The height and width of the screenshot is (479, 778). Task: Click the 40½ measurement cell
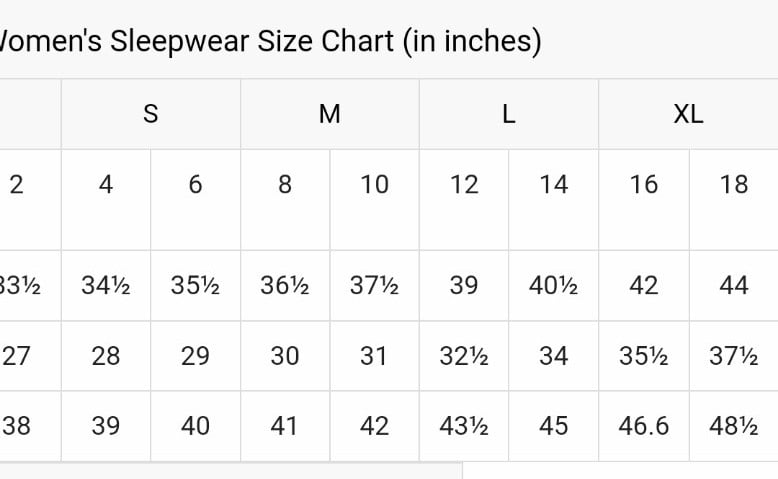pos(554,286)
